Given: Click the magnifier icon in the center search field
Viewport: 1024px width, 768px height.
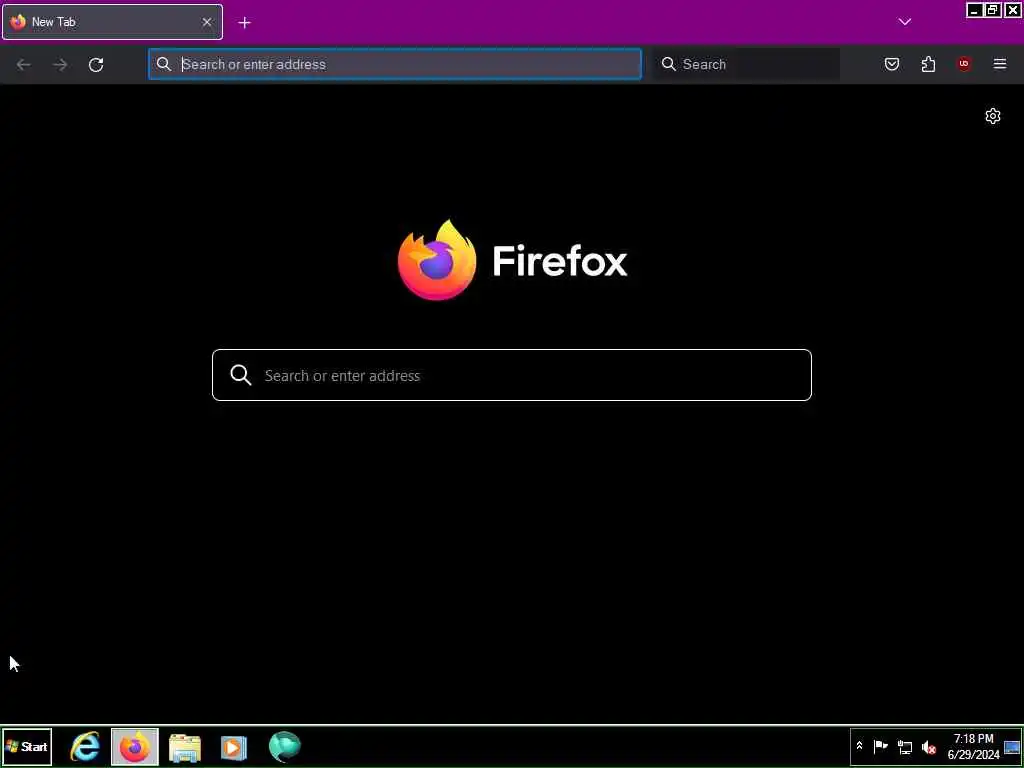Looking at the screenshot, I should click(x=241, y=375).
